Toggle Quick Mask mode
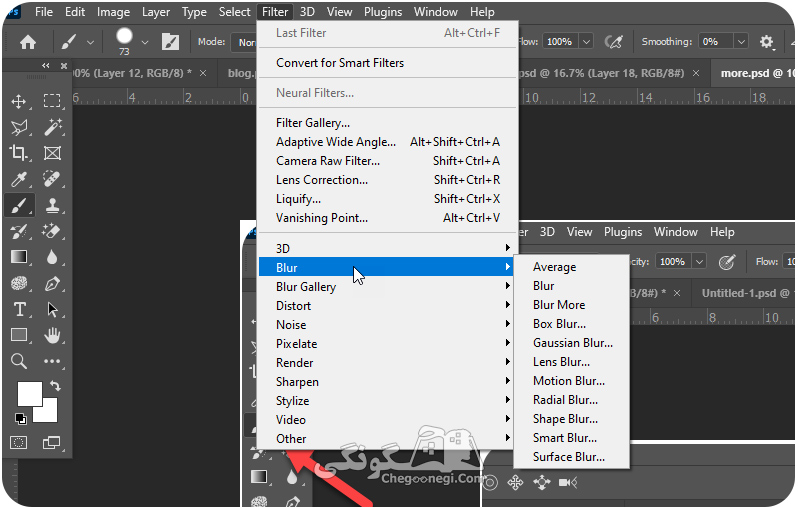Screen dimensions: 798x508 tap(19, 442)
